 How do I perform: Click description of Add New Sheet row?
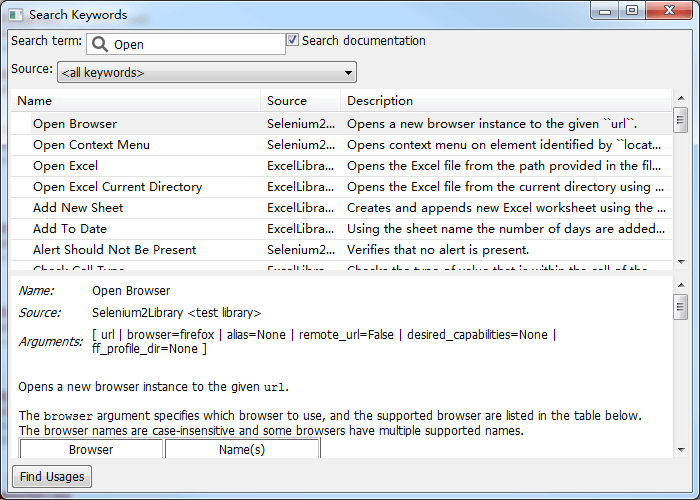[x=506, y=208]
